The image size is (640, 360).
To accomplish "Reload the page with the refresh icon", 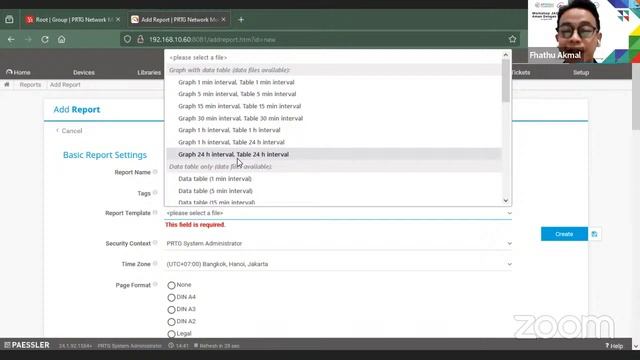I will coord(44,40).
